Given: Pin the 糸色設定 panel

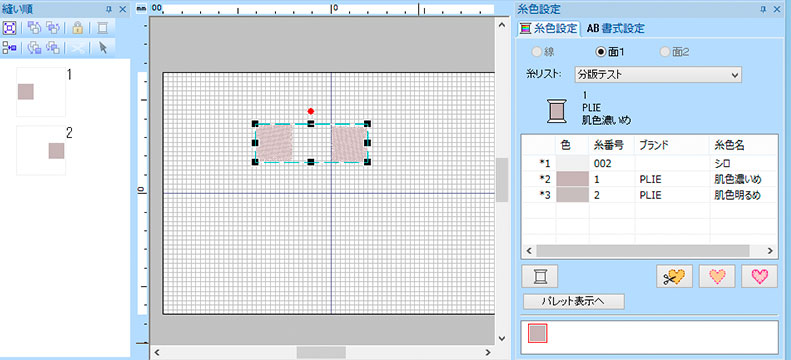Looking at the screenshot, I should pos(763,9).
